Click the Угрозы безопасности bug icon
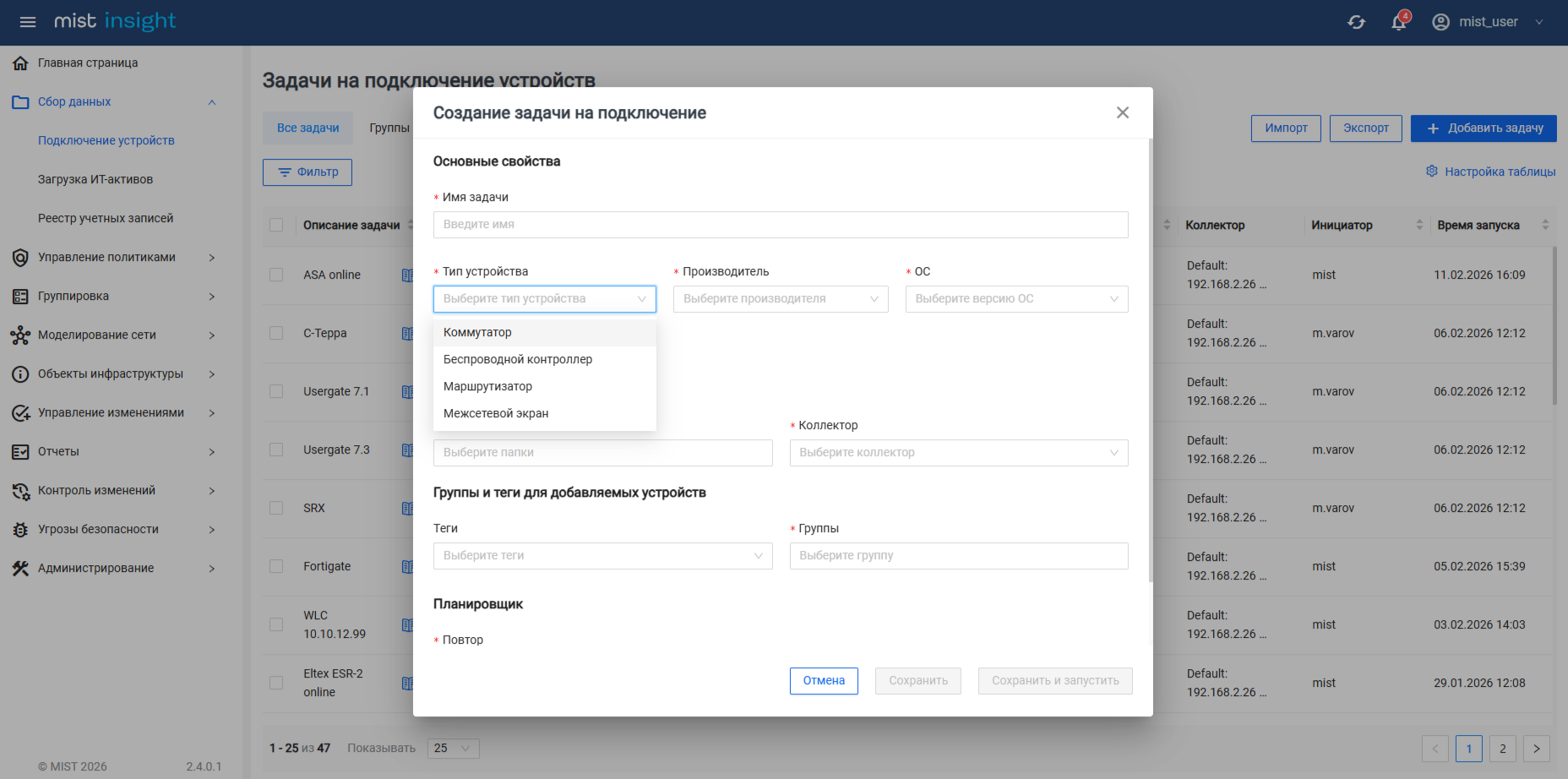 pyautogui.click(x=20, y=530)
